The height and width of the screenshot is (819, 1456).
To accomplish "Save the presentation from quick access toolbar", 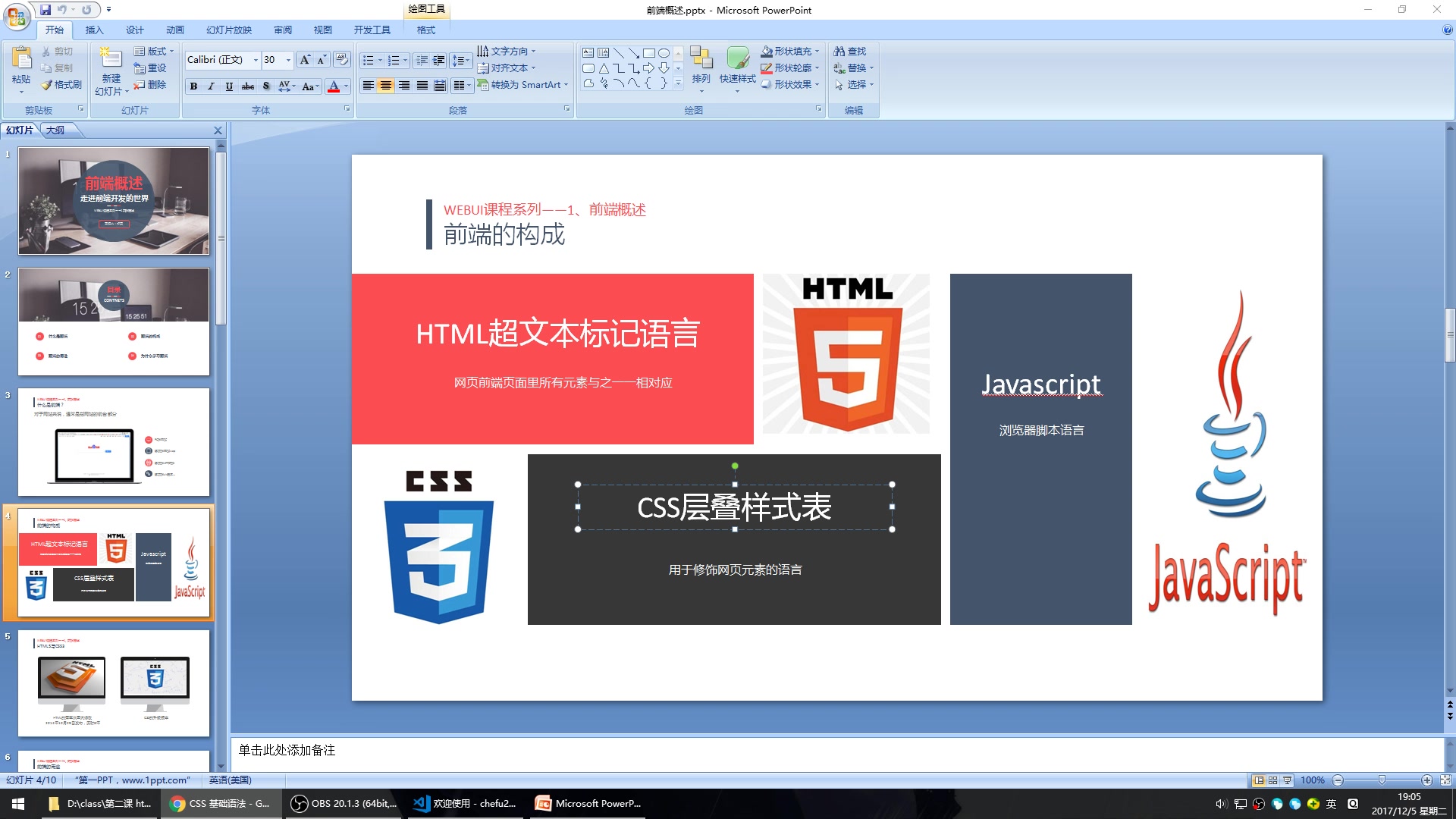I will (x=45, y=10).
